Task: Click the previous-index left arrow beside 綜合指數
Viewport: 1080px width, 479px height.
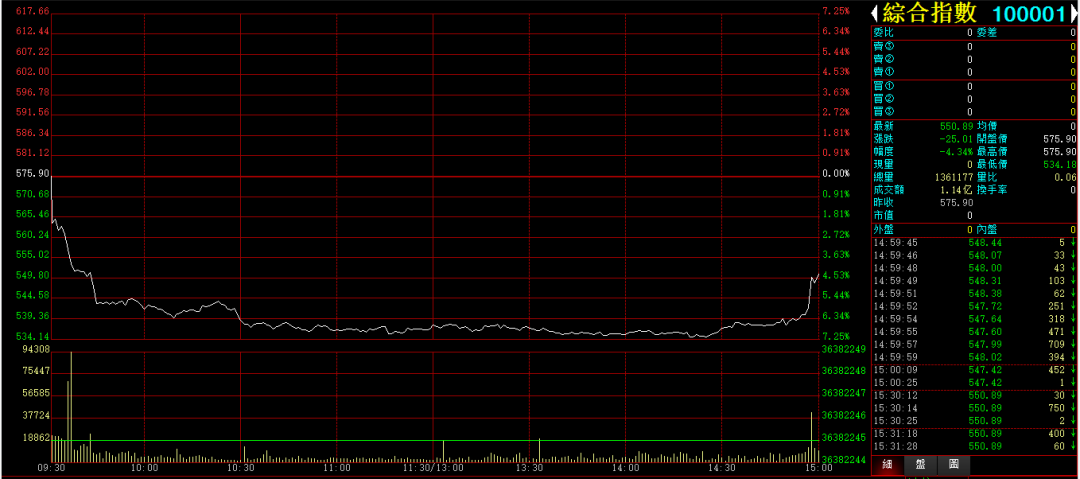Action: point(876,13)
